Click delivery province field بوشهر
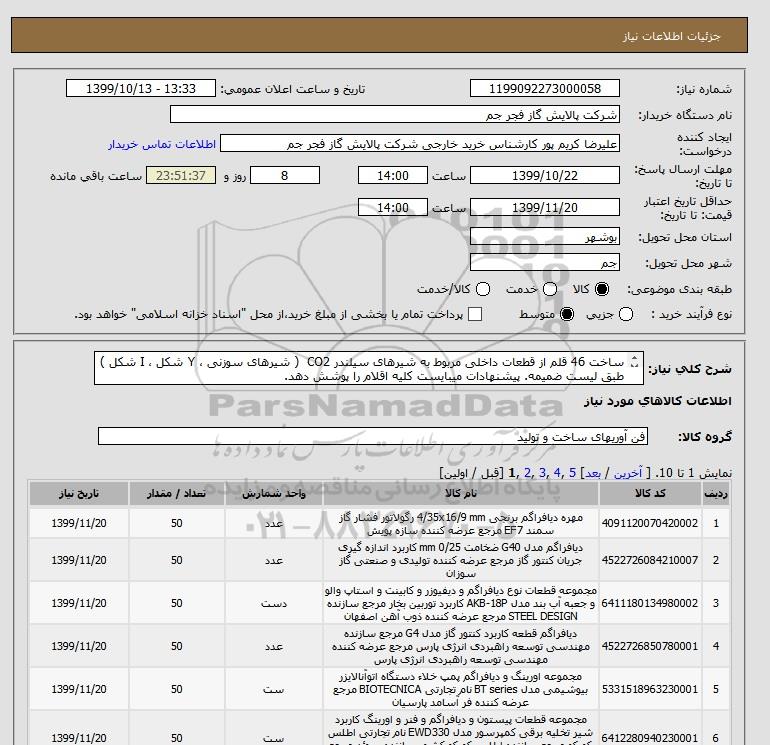 click(x=545, y=237)
